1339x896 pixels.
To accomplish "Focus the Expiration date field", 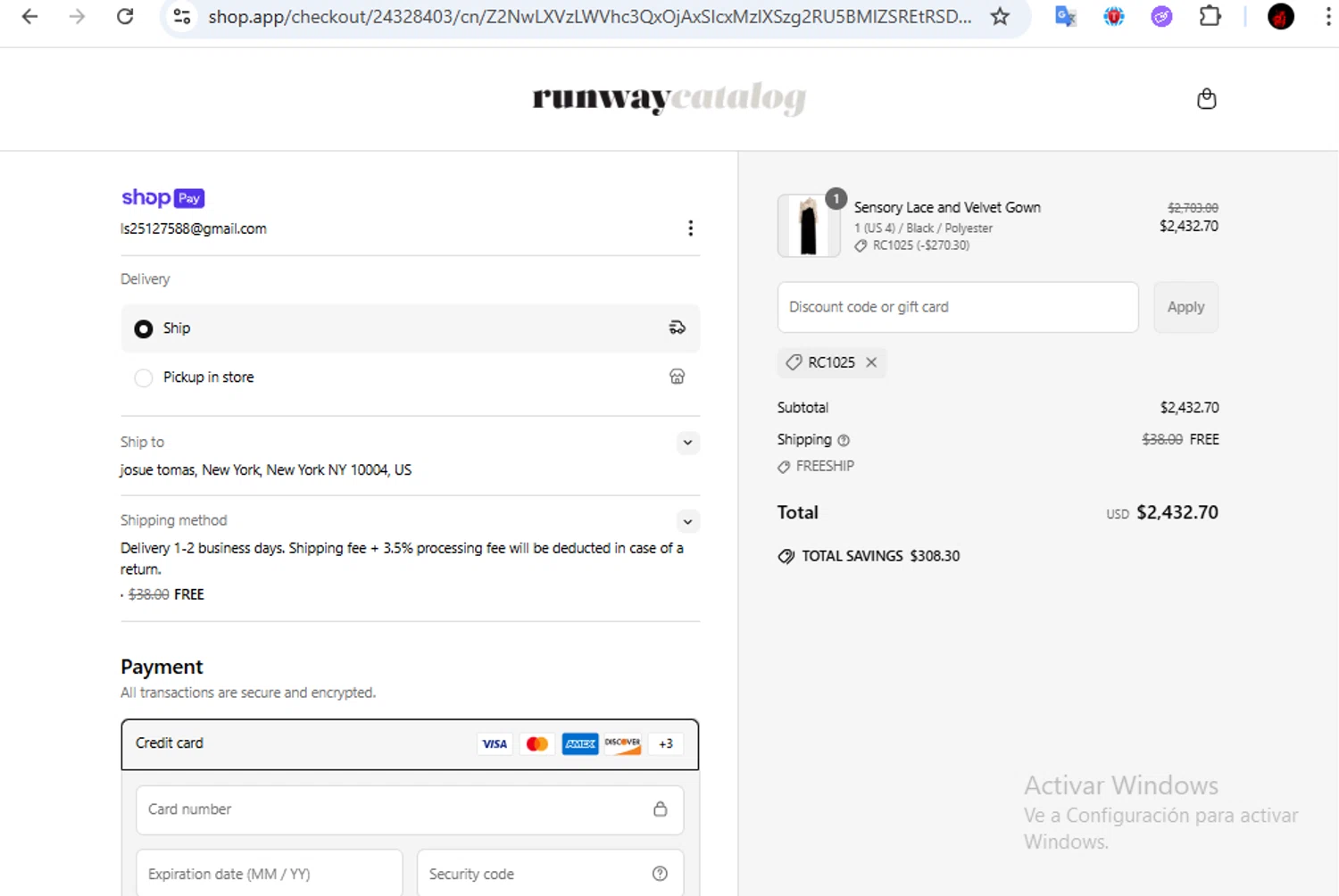I will pyautogui.click(x=269, y=874).
